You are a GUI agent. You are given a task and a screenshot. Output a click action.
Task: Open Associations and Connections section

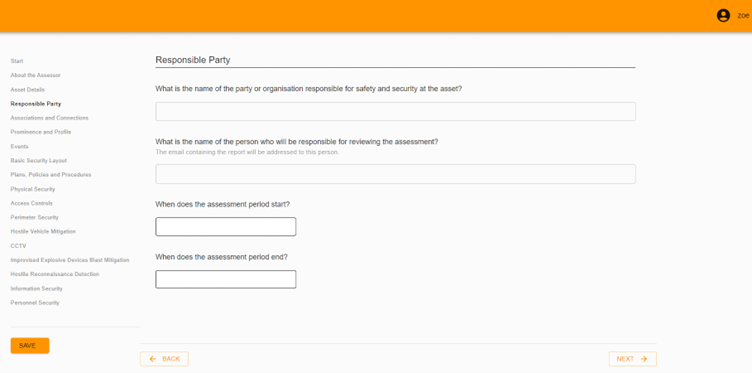tap(49, 118)
